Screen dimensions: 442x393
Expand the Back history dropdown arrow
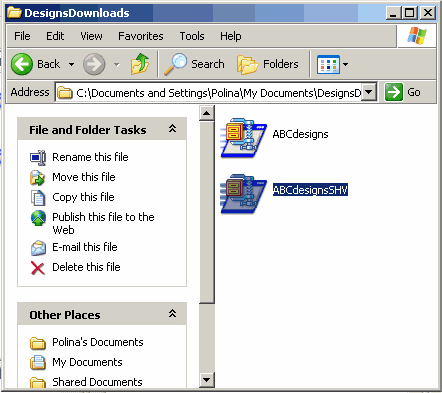pos(71,64)
